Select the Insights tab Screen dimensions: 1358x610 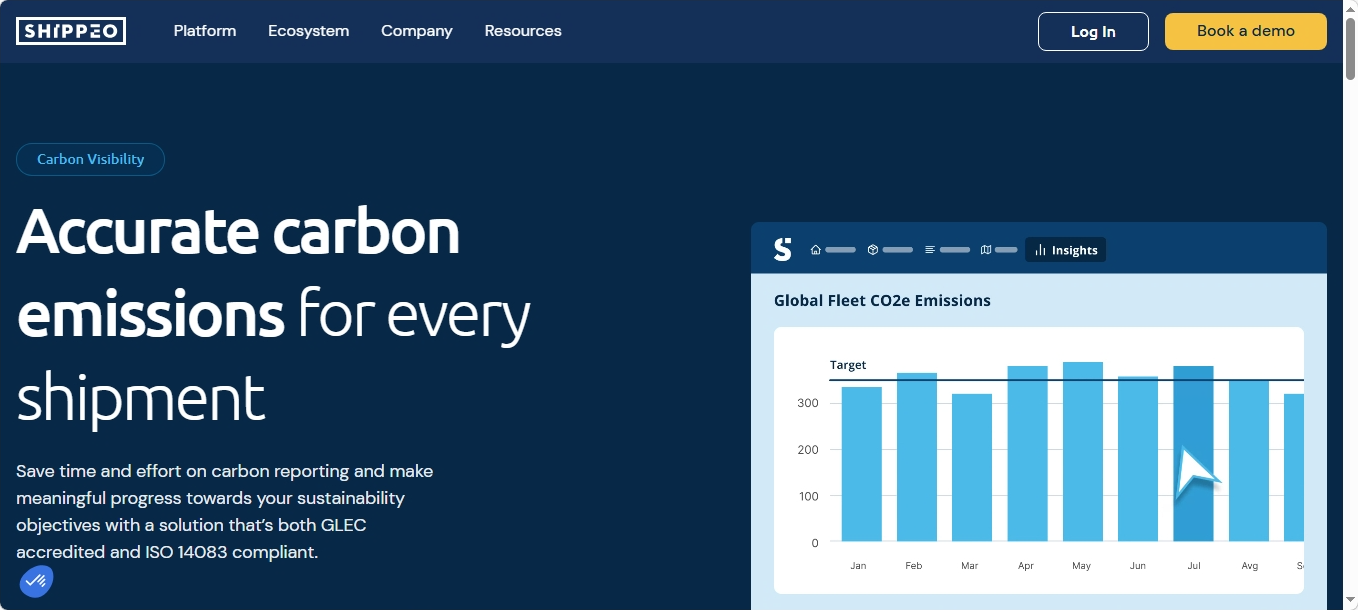(1066, 250)
